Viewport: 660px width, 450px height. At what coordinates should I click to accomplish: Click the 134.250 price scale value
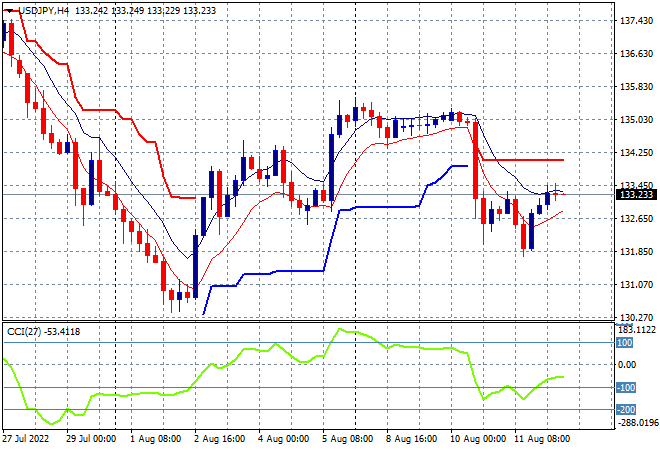tap(636, 153)
